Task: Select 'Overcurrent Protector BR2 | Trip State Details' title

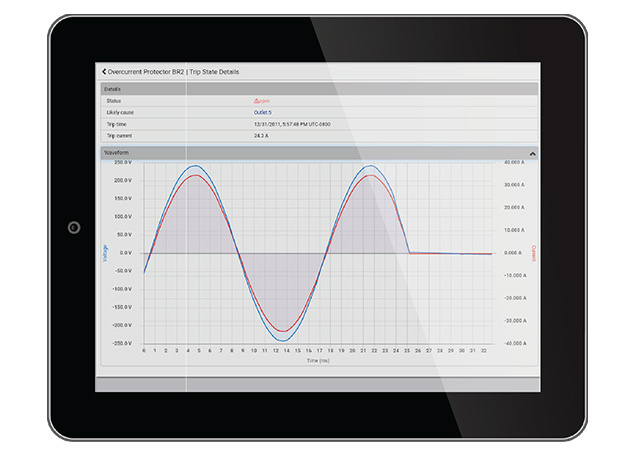Action: click(173, 72)
